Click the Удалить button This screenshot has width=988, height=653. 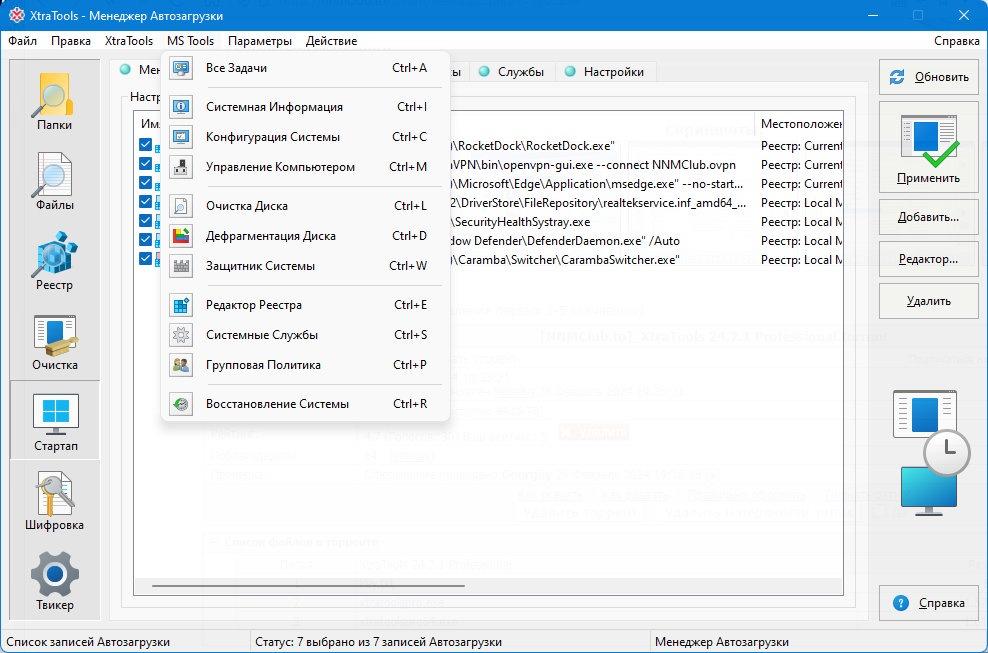click(x=928, y=301)
